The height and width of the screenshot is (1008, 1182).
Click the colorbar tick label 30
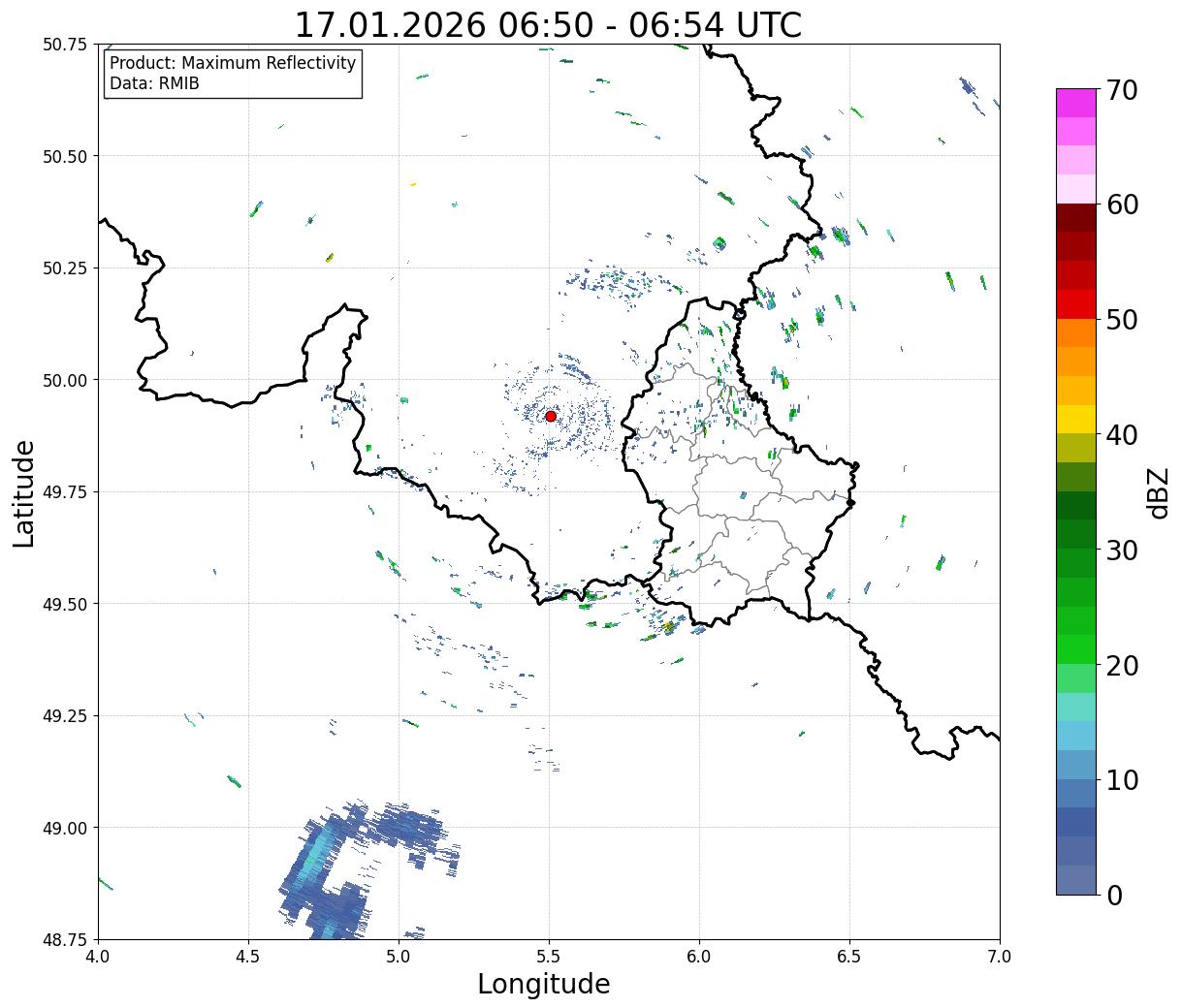(1122, 551)
